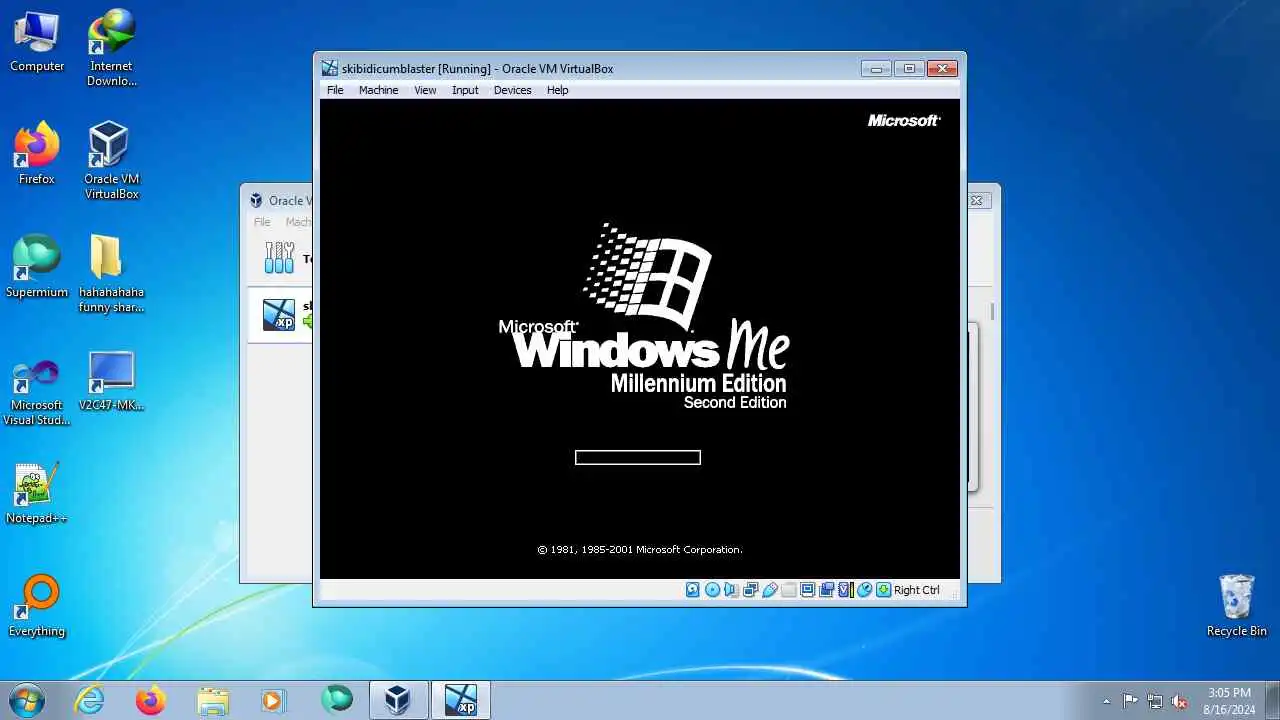Click the Show desktop button on the taskbar
The image size is (1280, 720).
click(x=1272, y=700)
